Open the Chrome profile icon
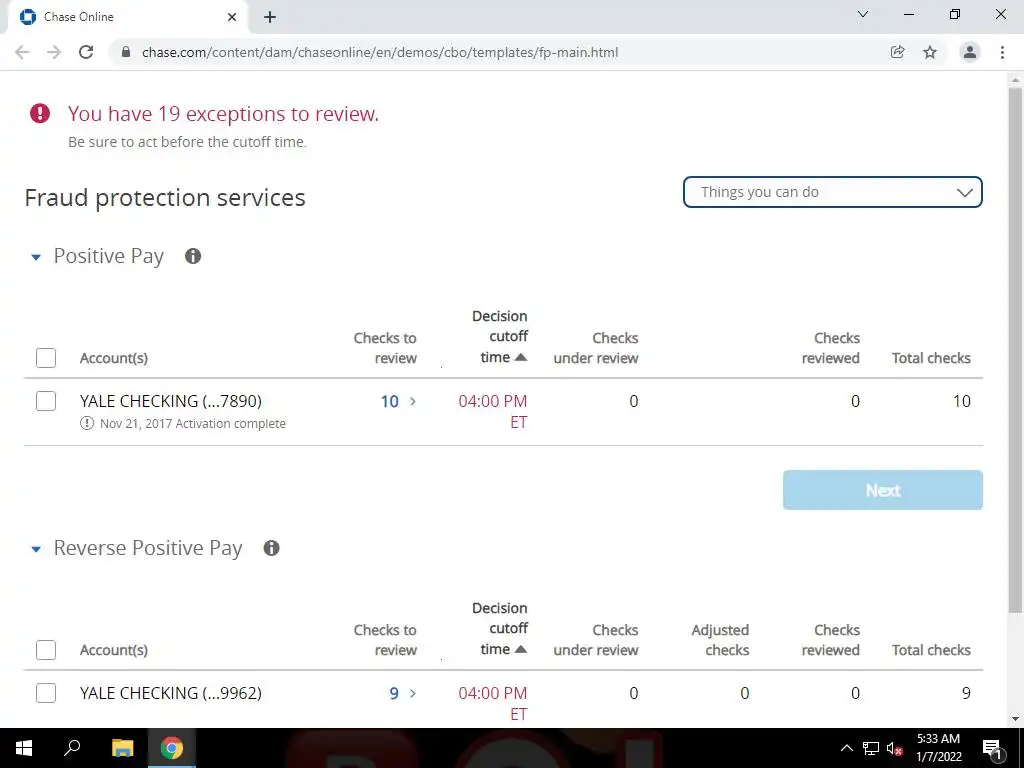Viewport: 1024px width, 768px height. click(970, 52)
